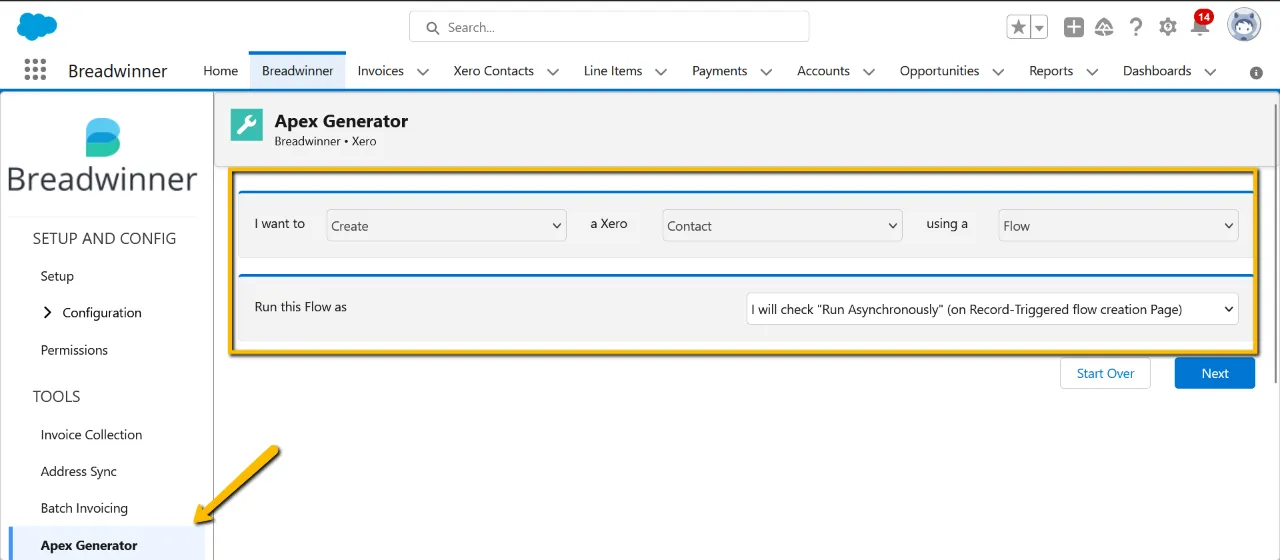Open the Xero 'Contact' object dropdown

(783, 225)
